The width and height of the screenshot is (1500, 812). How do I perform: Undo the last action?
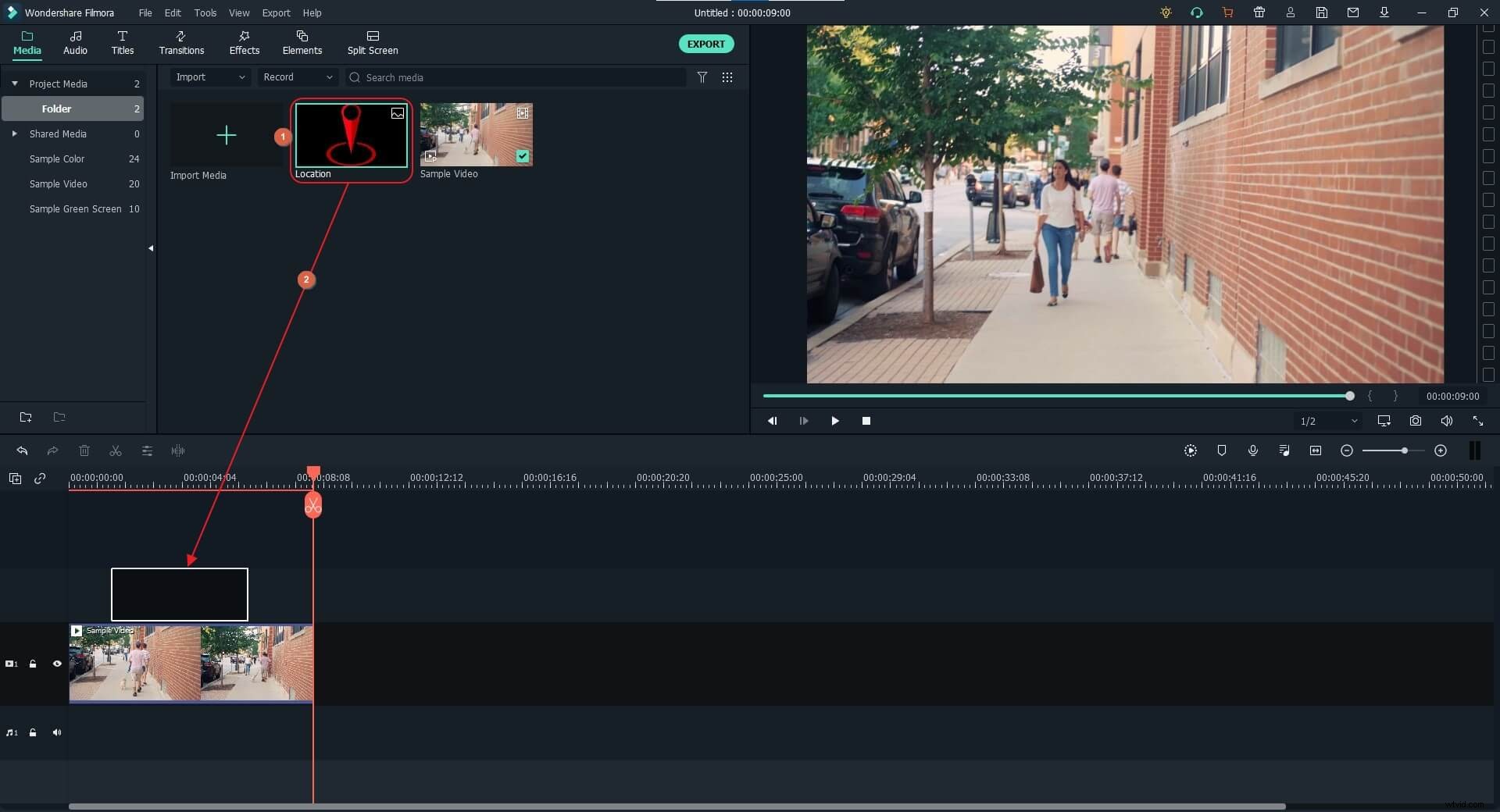[22, 451]
